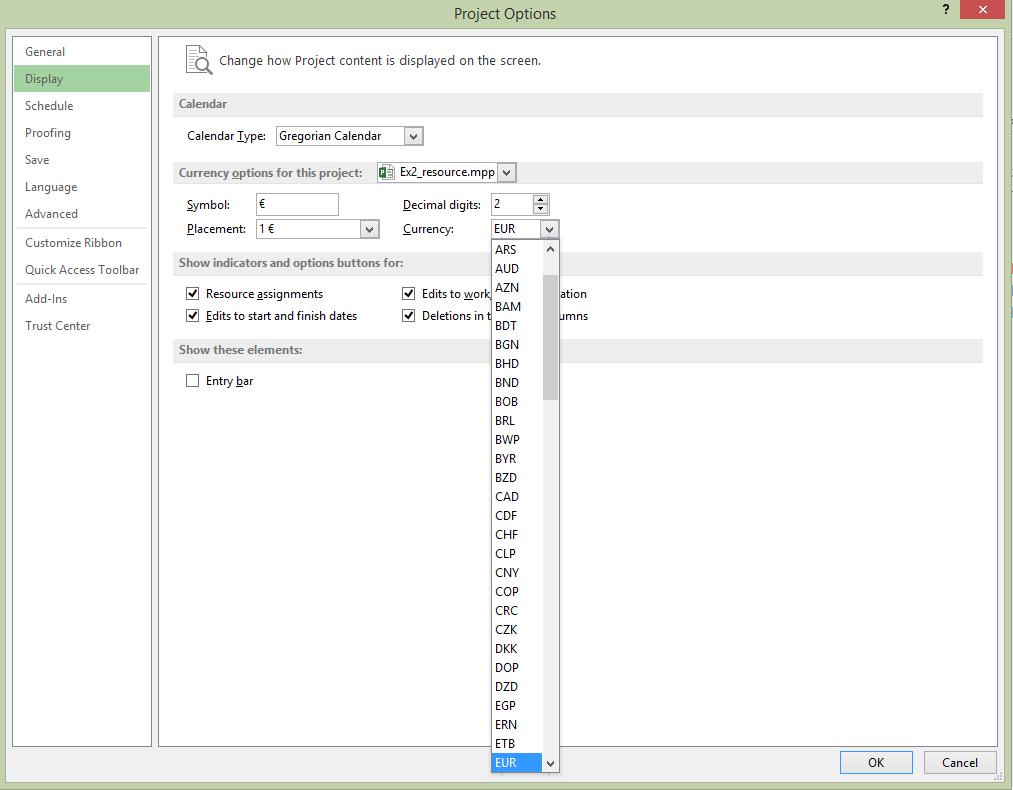
Task: Click the Decimal digits value field
Action: 512,204
